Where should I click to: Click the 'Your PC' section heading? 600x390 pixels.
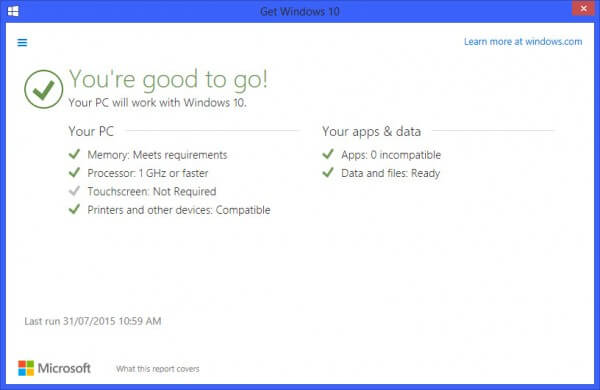click(91, 131)
